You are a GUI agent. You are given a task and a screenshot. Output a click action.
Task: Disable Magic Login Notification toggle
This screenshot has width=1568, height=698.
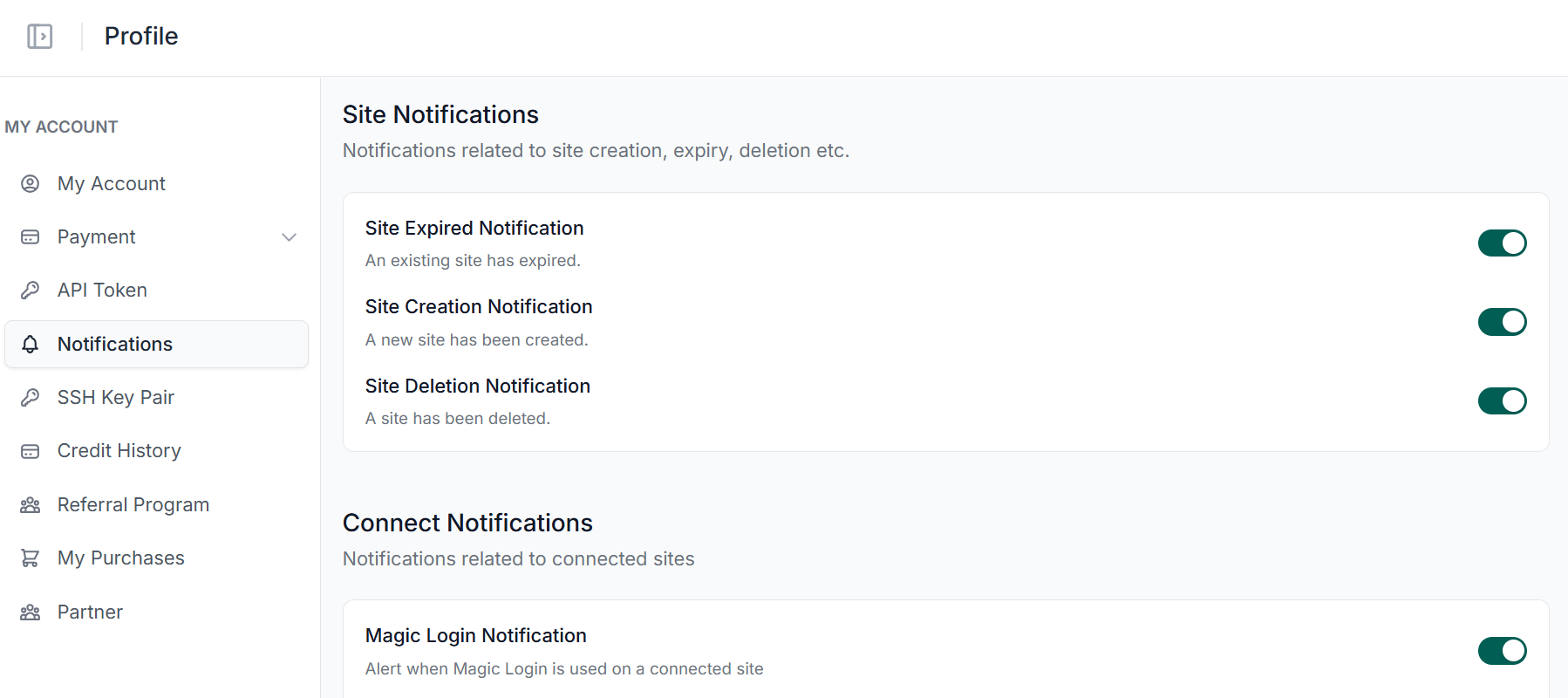(1502, 651)
